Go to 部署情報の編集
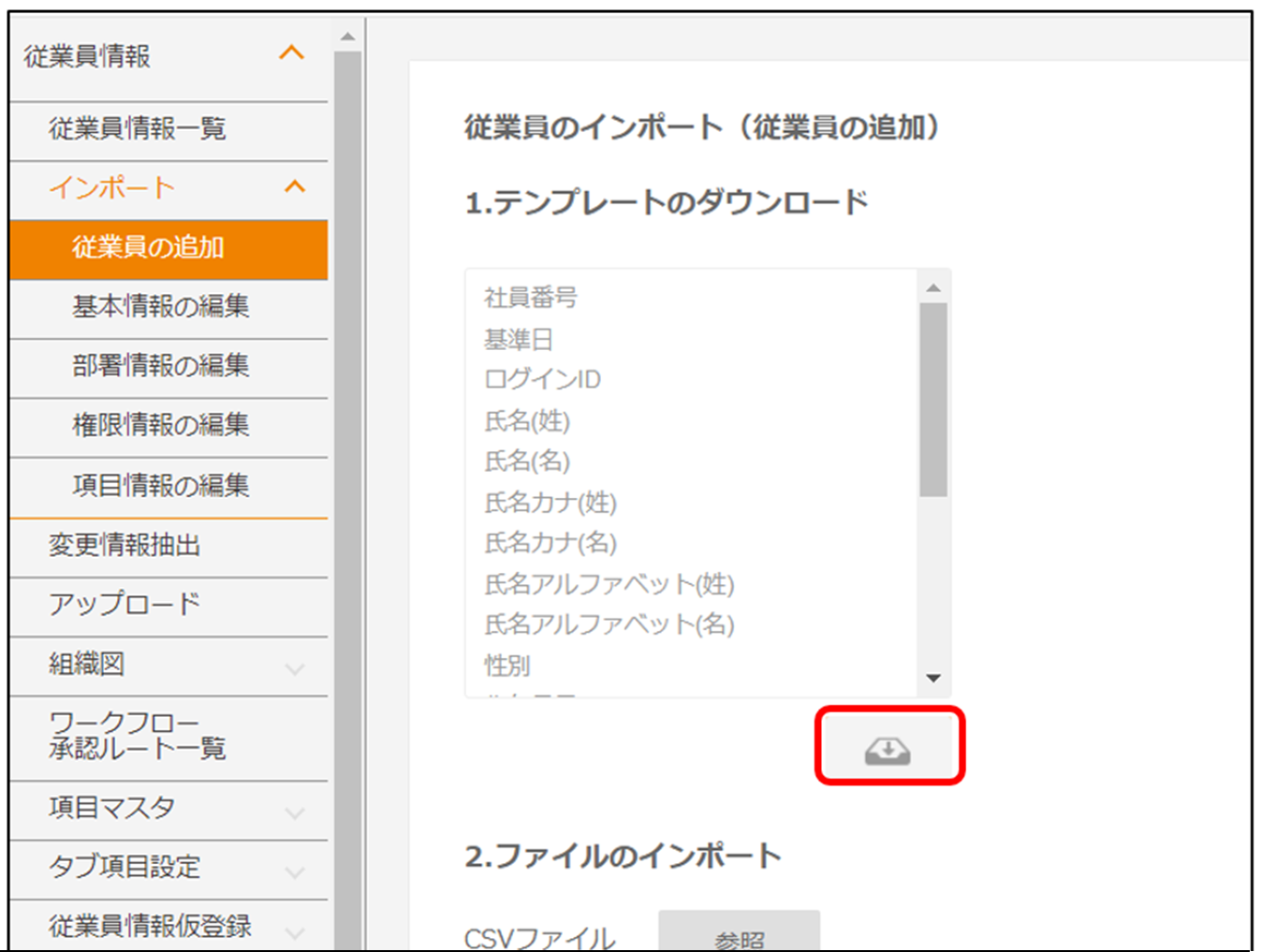1262x952 pixels. point(160,366)
